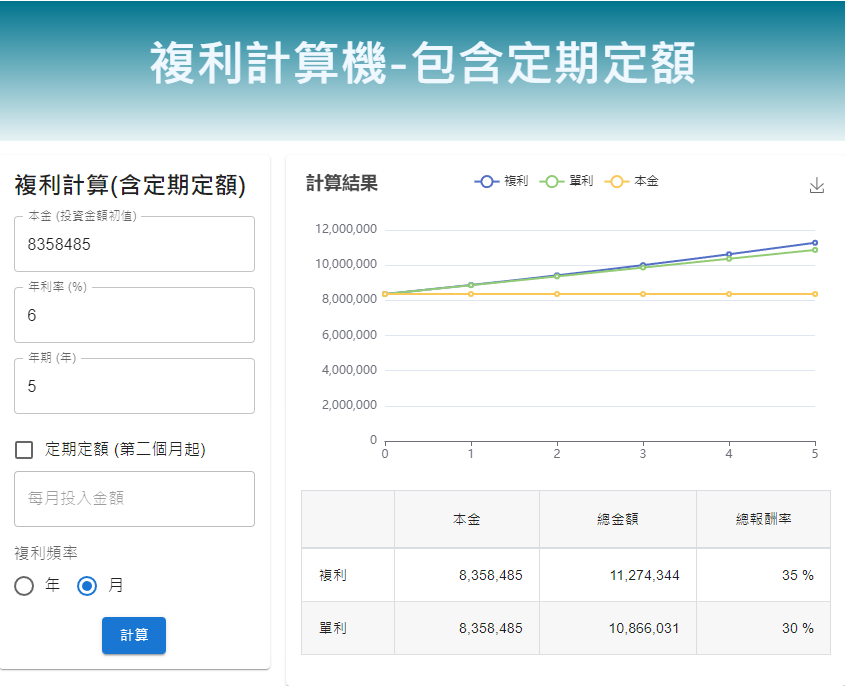
Task: Click the 本金 column header in table
Action: pos(466,519)
